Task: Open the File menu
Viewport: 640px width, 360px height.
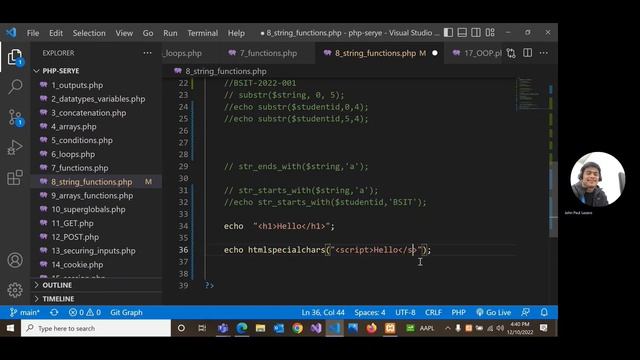Action: (33, 33)
